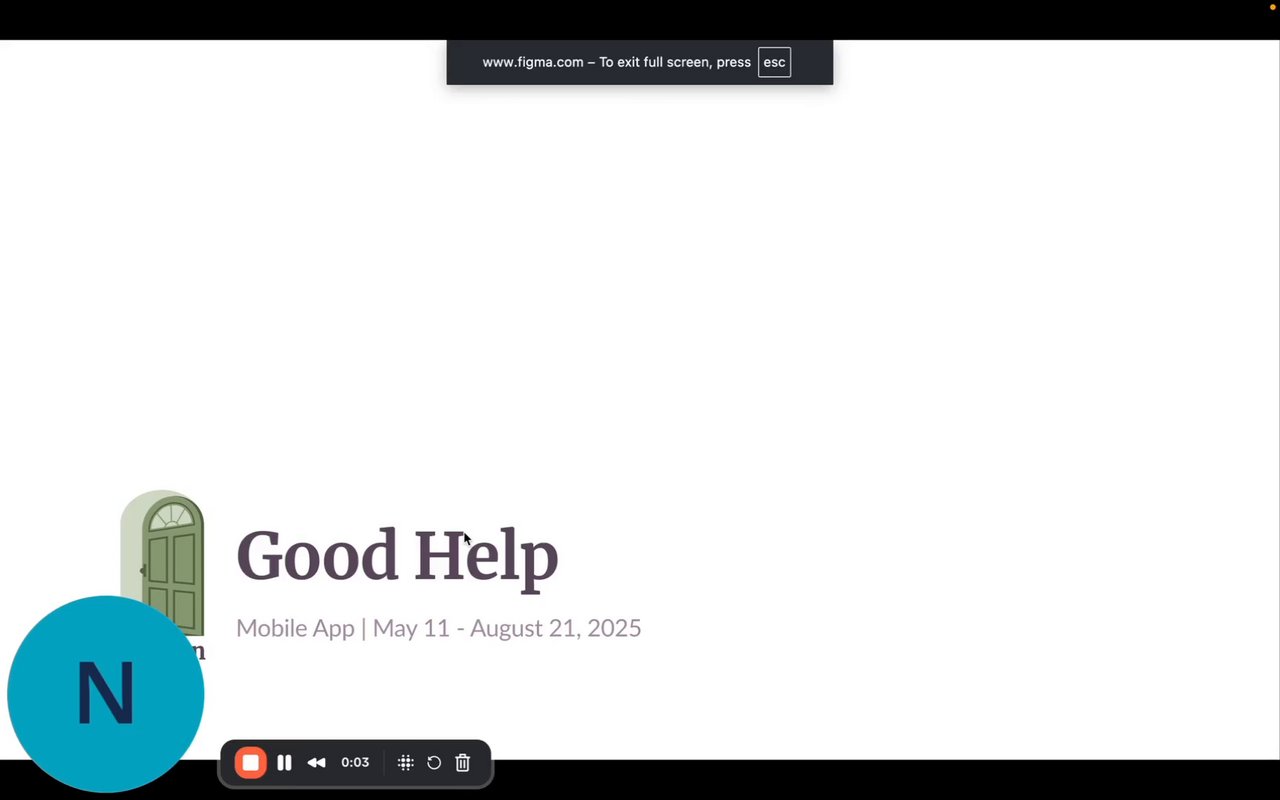Click the 0:03 recording timer
The image size is (1280, 800).
[x=355, y=762]
